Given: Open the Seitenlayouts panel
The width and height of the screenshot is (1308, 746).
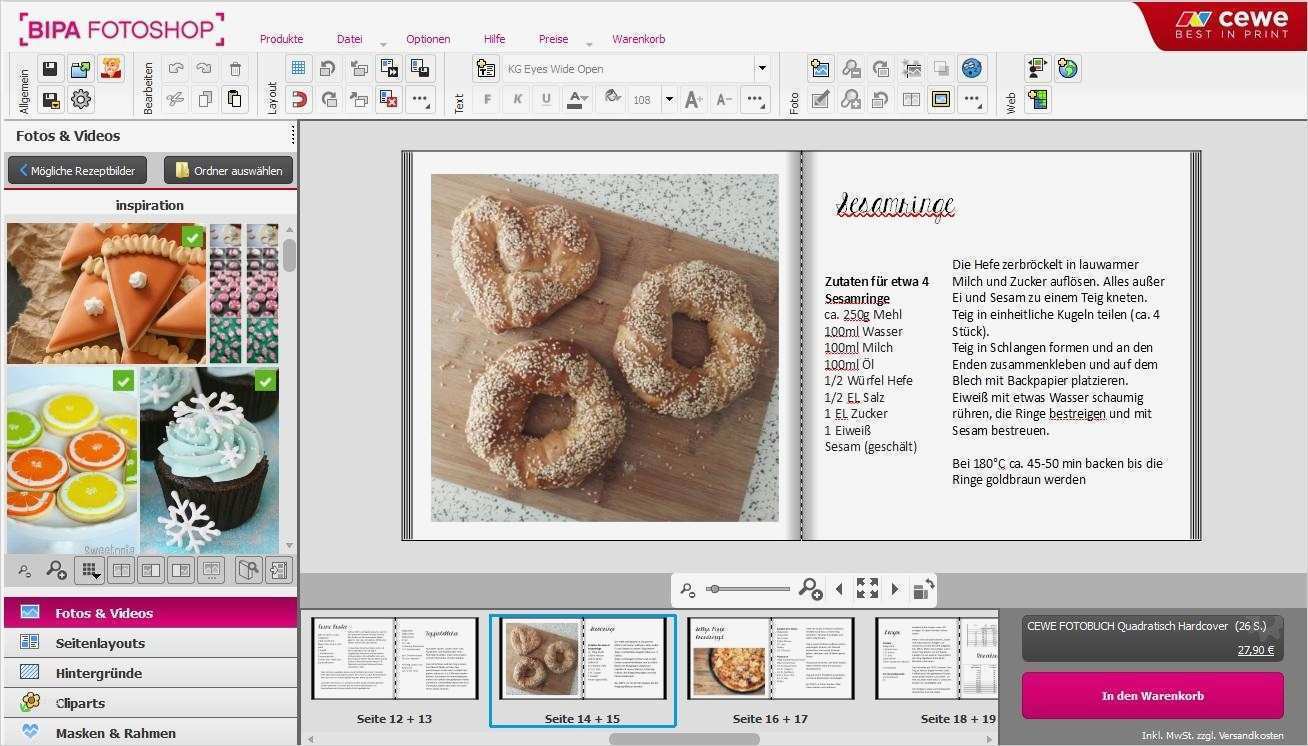Looking at the screenshot, I should [150, 643].
